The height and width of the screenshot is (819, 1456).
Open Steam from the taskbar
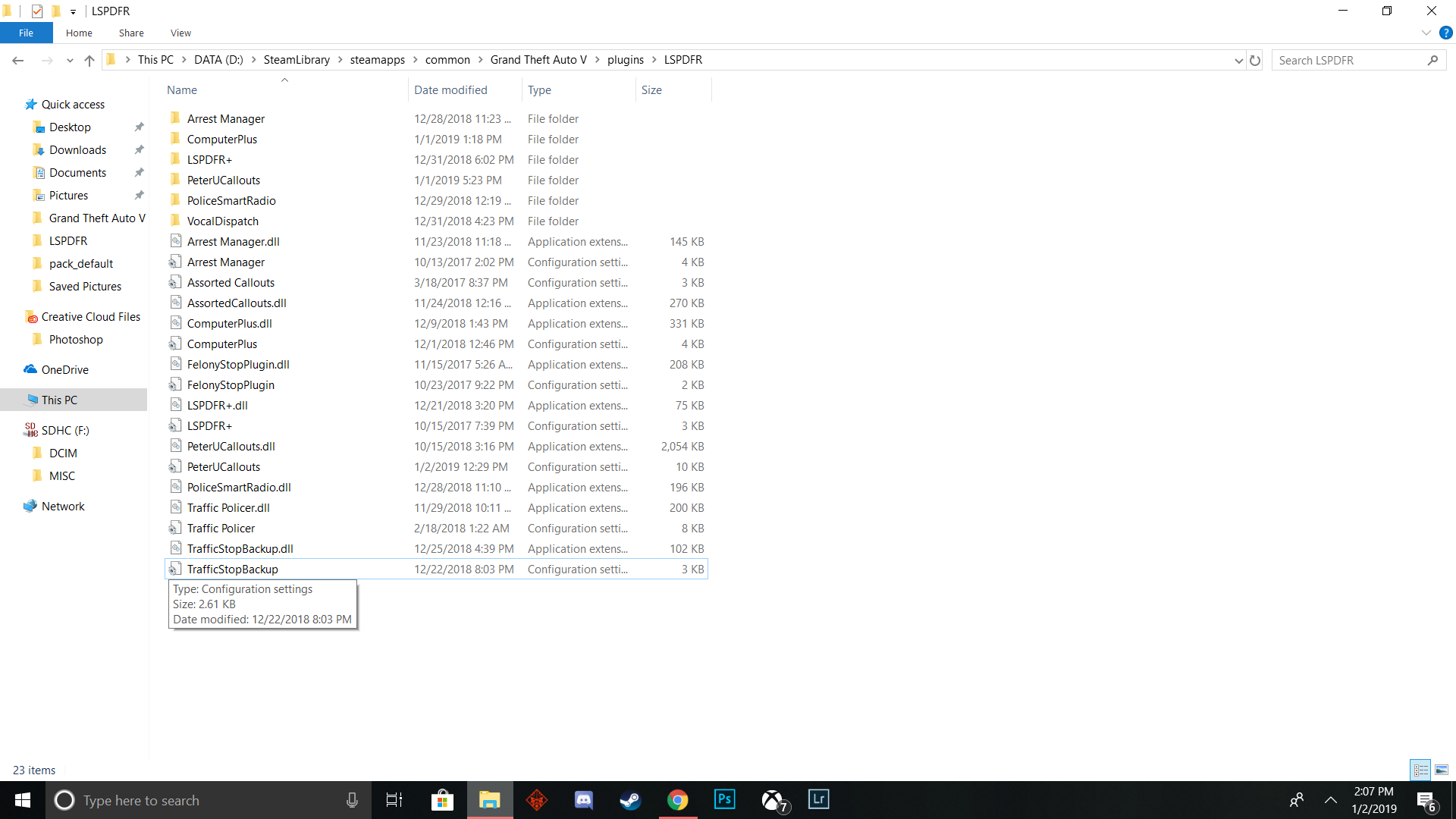[x=630, y=800]
